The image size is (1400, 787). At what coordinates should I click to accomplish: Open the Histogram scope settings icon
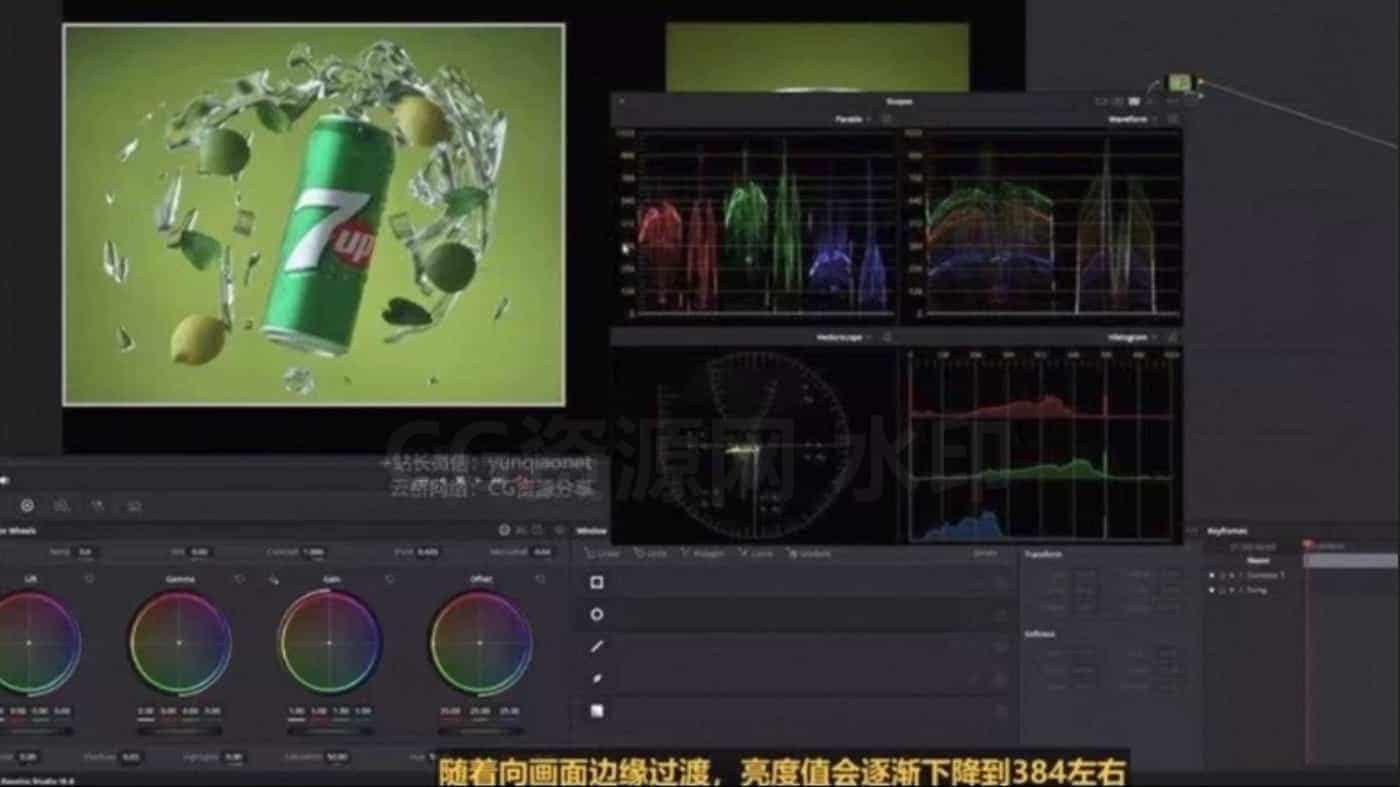pos(1172,338)
